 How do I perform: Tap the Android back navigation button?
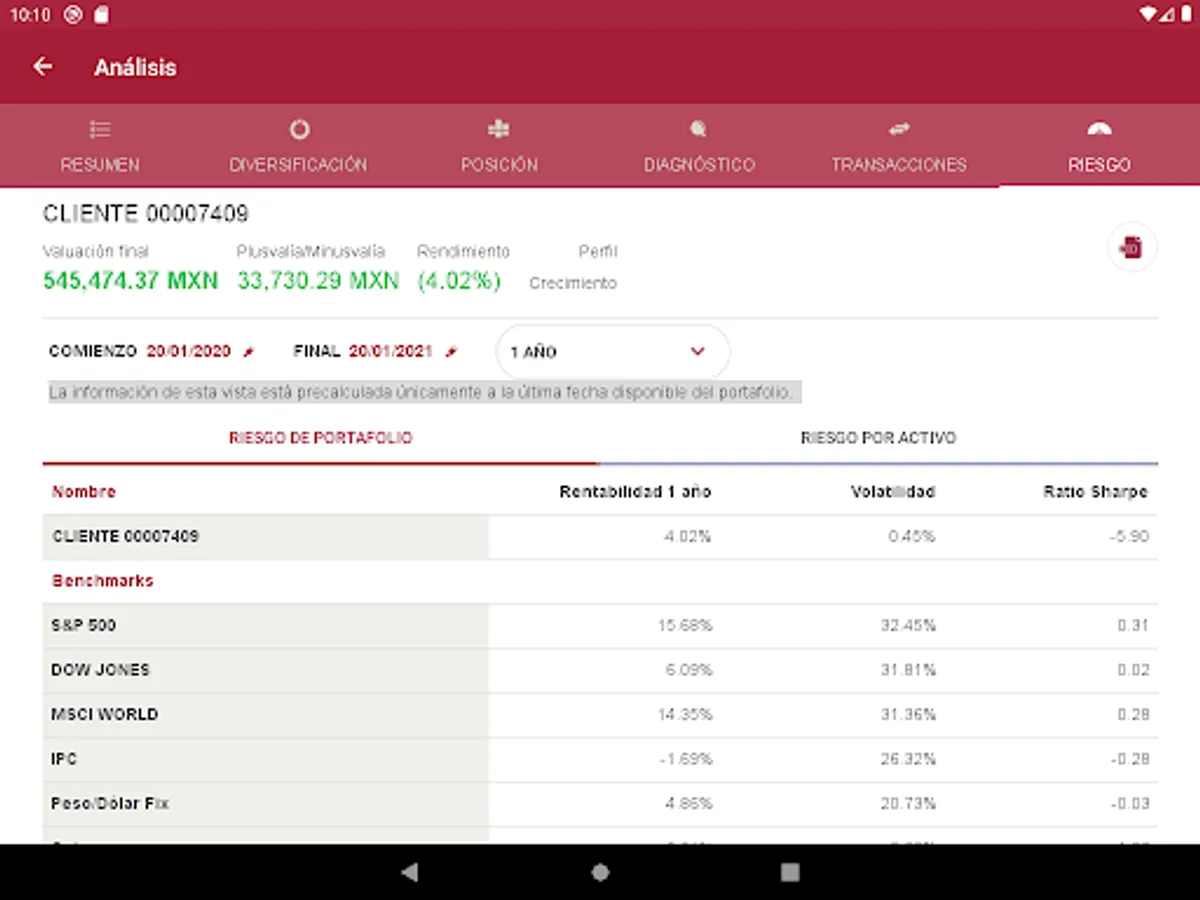point(409,872)
